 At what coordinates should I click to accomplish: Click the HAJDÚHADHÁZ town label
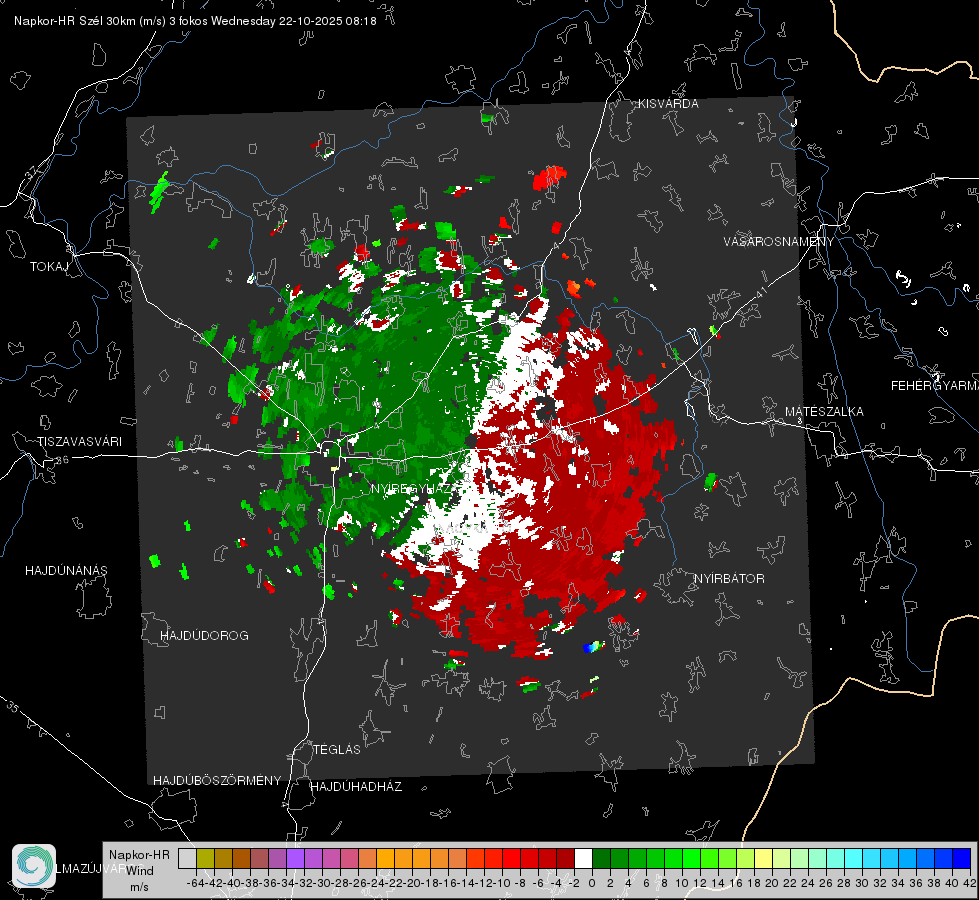click(x=357, y=787)
